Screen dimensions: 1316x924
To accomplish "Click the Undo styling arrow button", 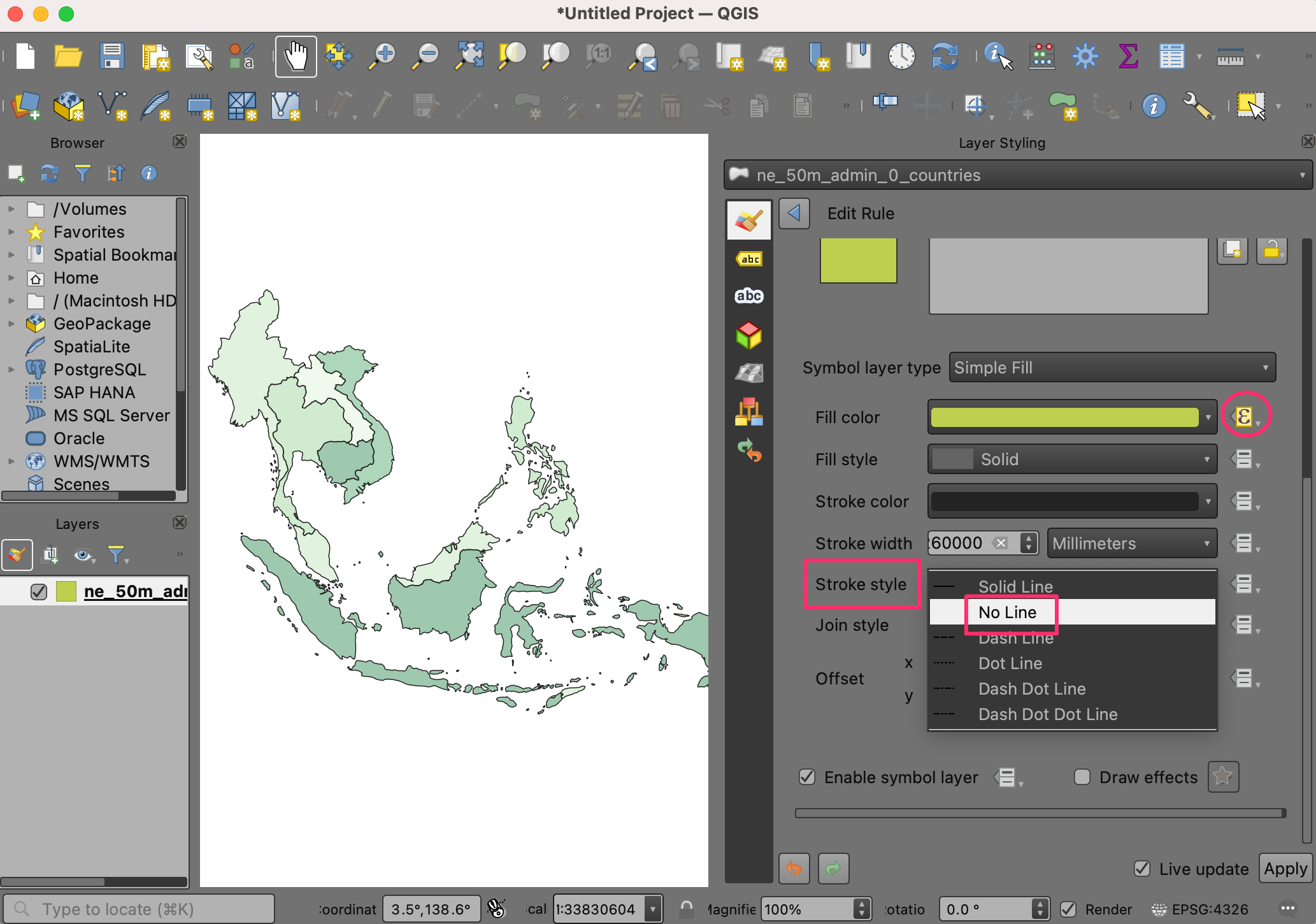I will (x=794, y=868).
